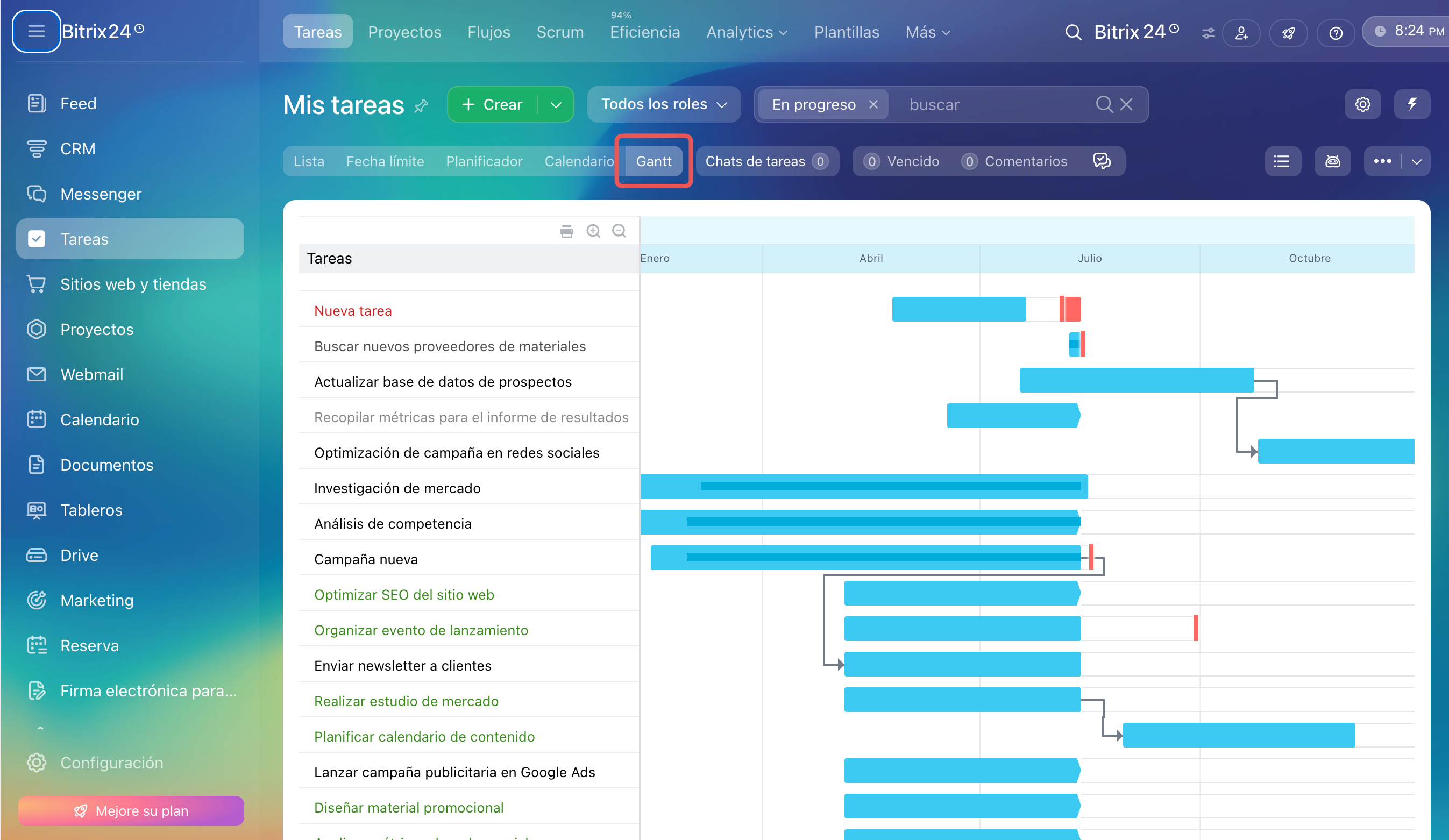Open the automation lightning bolt icon
Image resolution: width=1449 pixels, height=840 pixels.
(1412, 104)
